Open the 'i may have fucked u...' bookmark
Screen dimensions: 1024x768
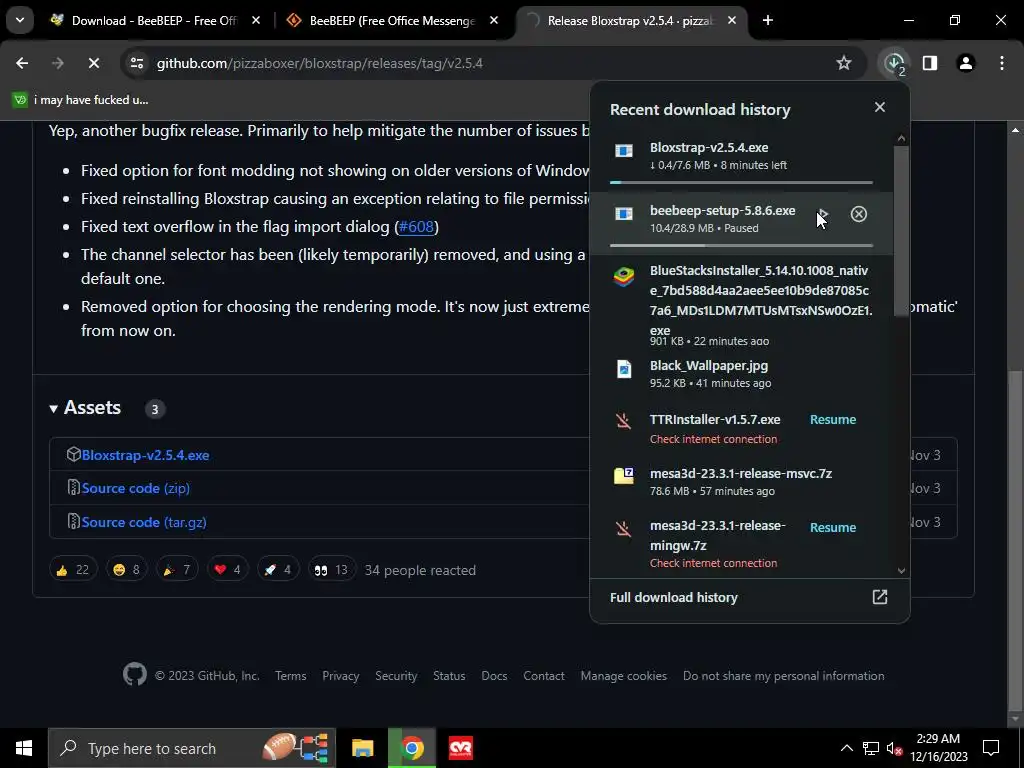81,100
